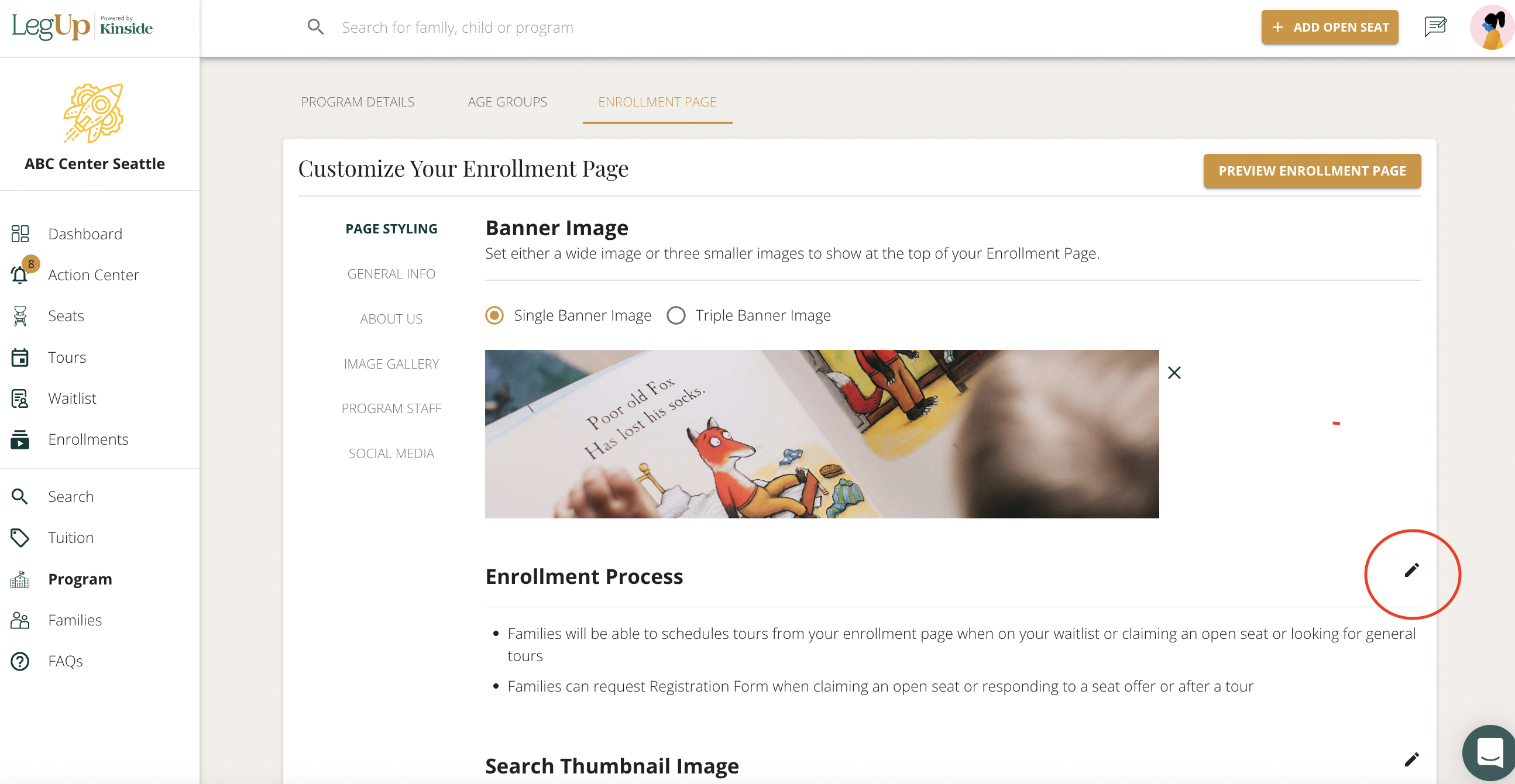Edit Enrollment Process with pencil icon
Viewport: 1515px width, 784px height.
[x=1411, y=570]
